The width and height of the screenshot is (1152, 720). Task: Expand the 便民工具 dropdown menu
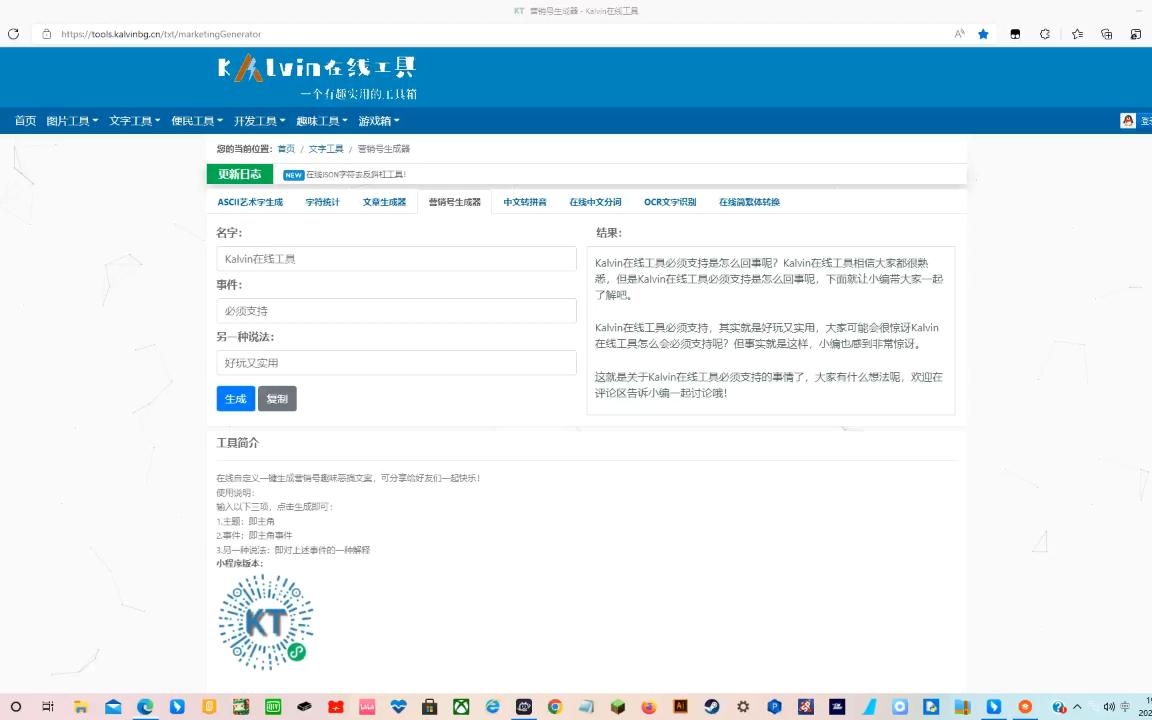tap(197, 120)
